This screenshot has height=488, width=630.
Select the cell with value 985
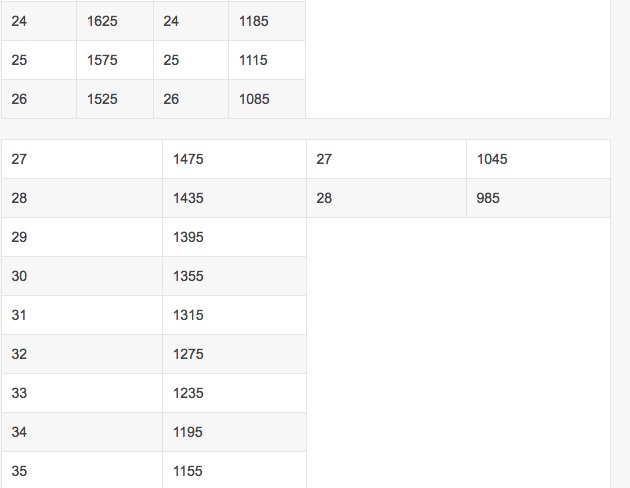pyautogui.click(x=537, y=198)
